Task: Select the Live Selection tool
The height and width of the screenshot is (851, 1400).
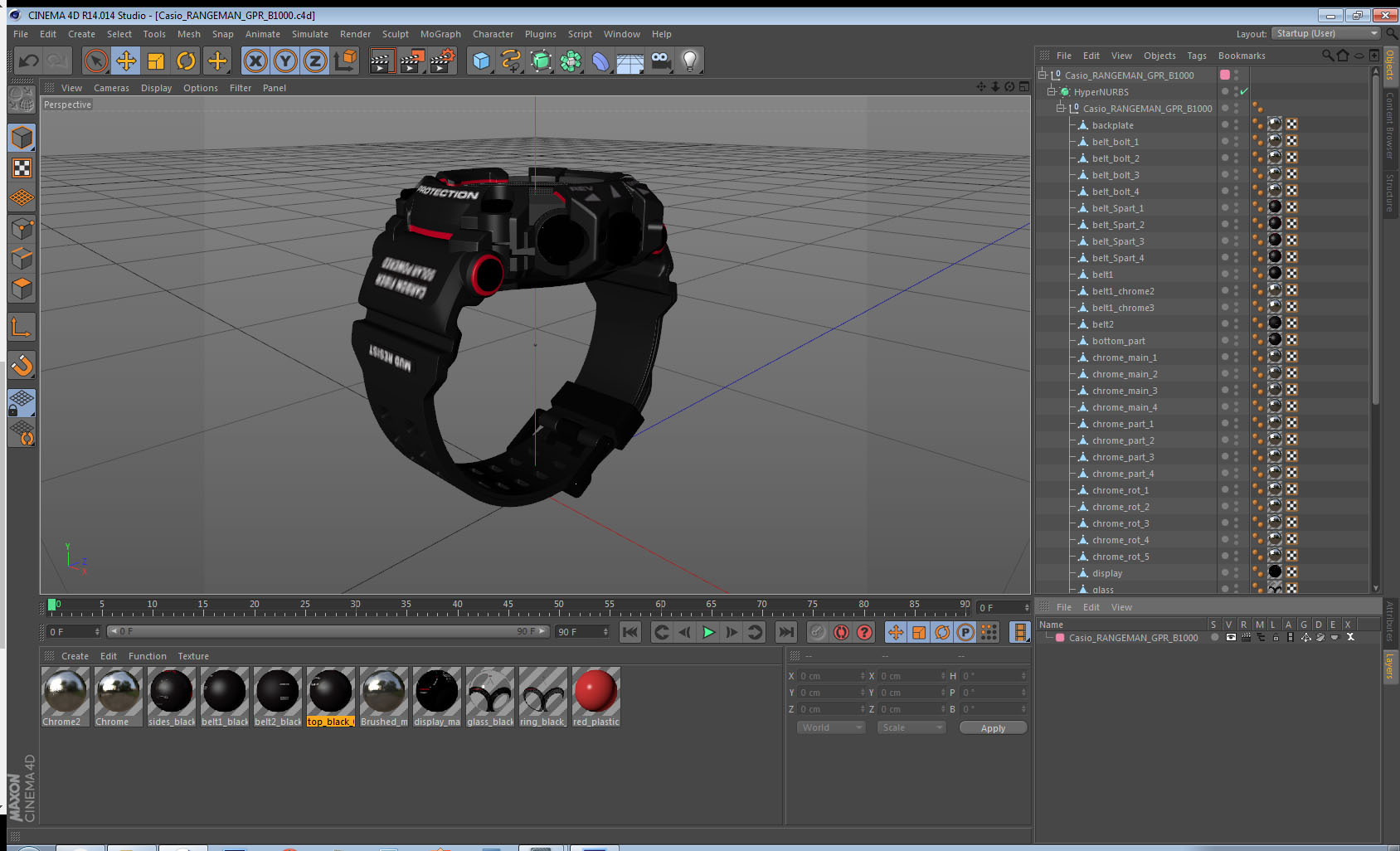Action: [96, 61]
